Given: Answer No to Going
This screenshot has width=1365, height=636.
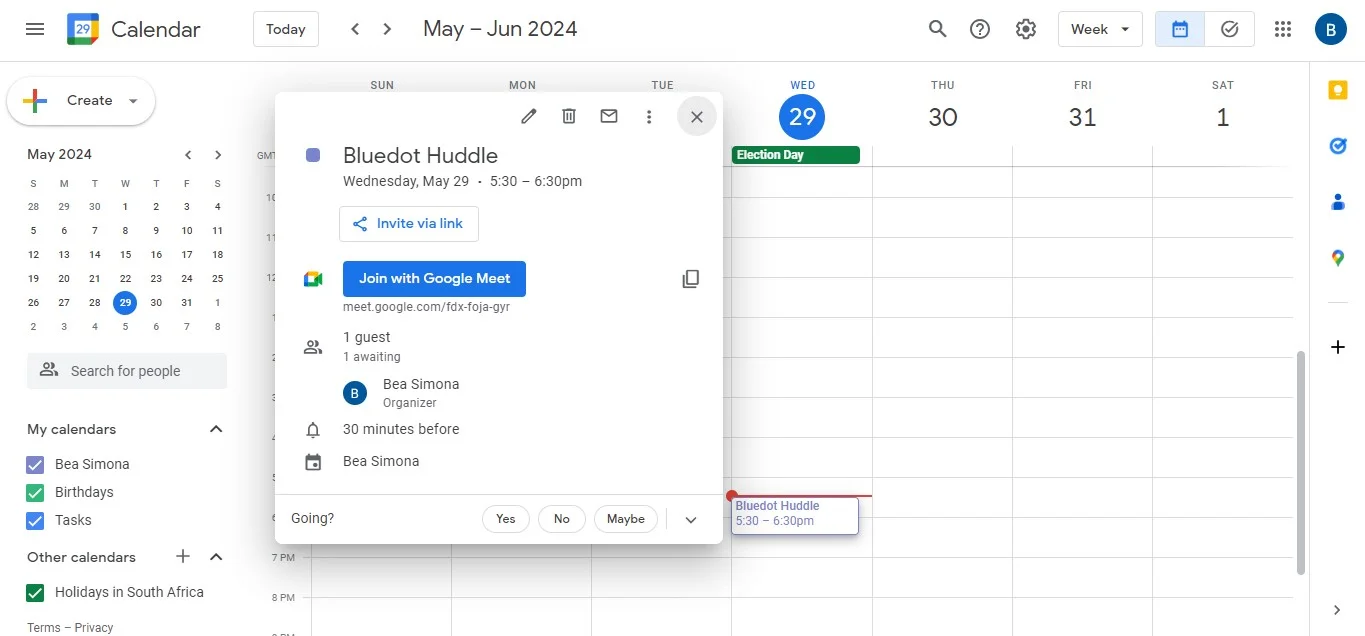Looking at the screenshot, I should coord(562,519).
